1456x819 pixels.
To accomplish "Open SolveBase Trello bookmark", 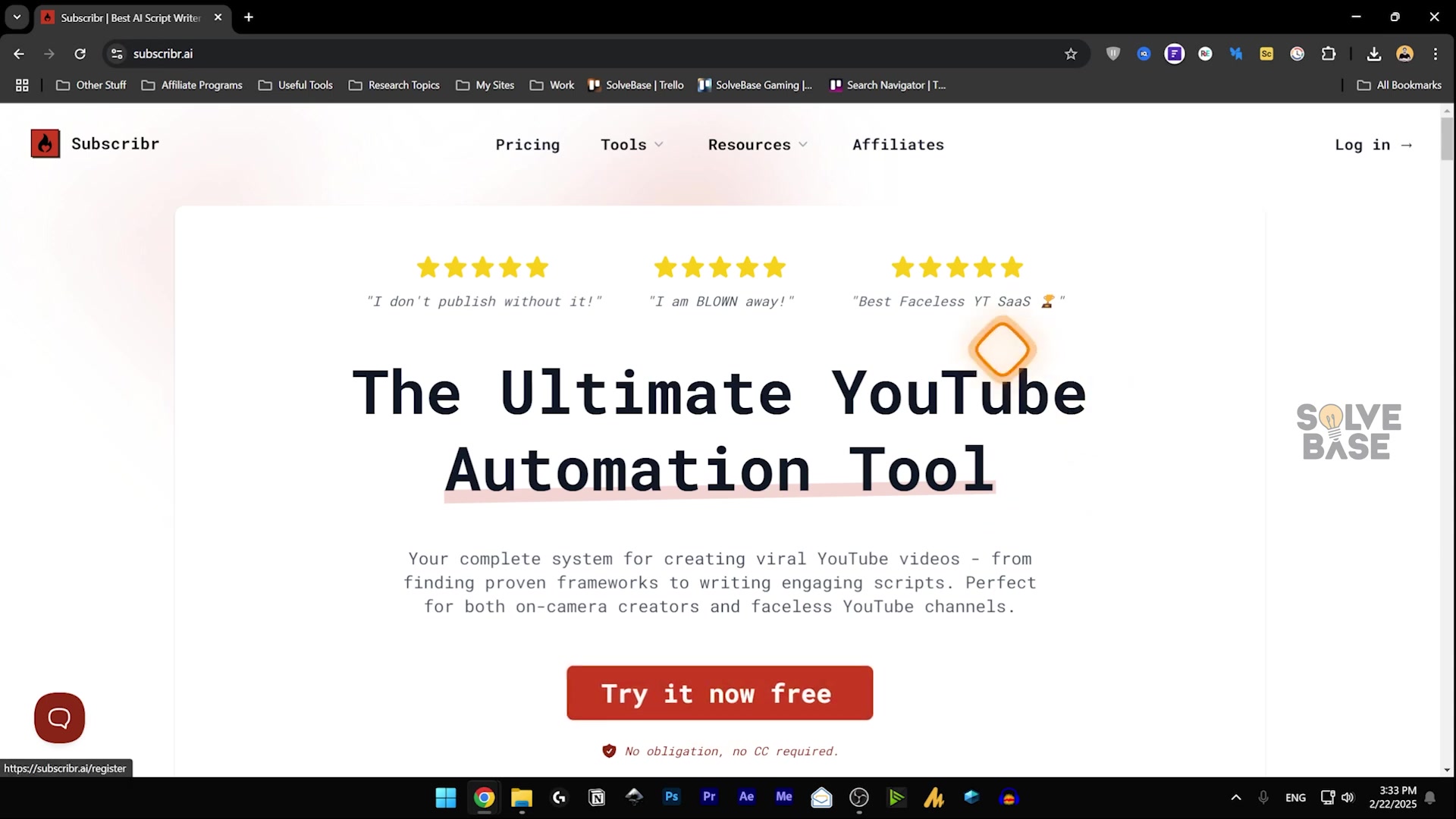I will point(636,85).
